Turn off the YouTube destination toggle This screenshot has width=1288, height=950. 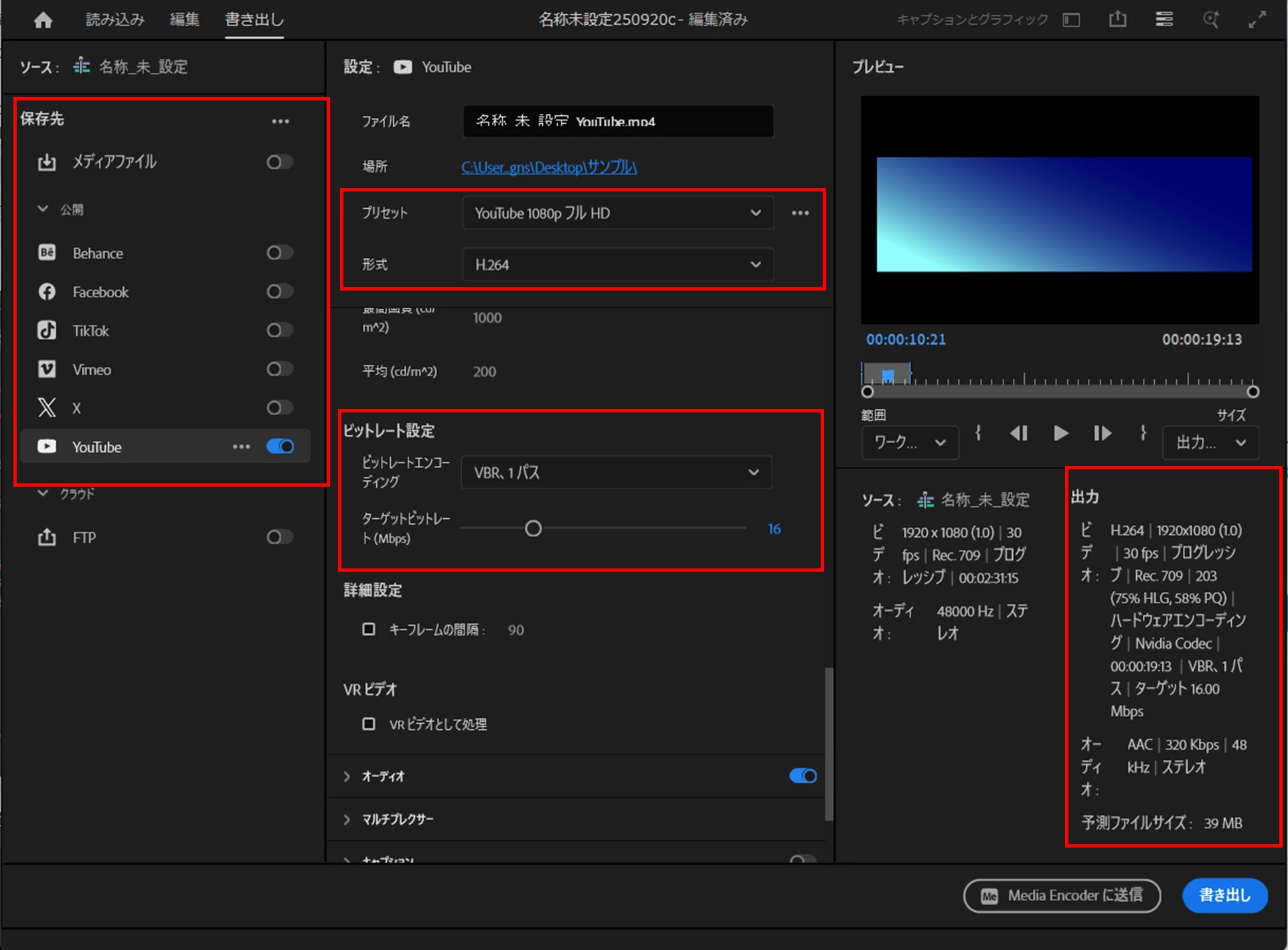pyautogui.click(x=280, y=447)
